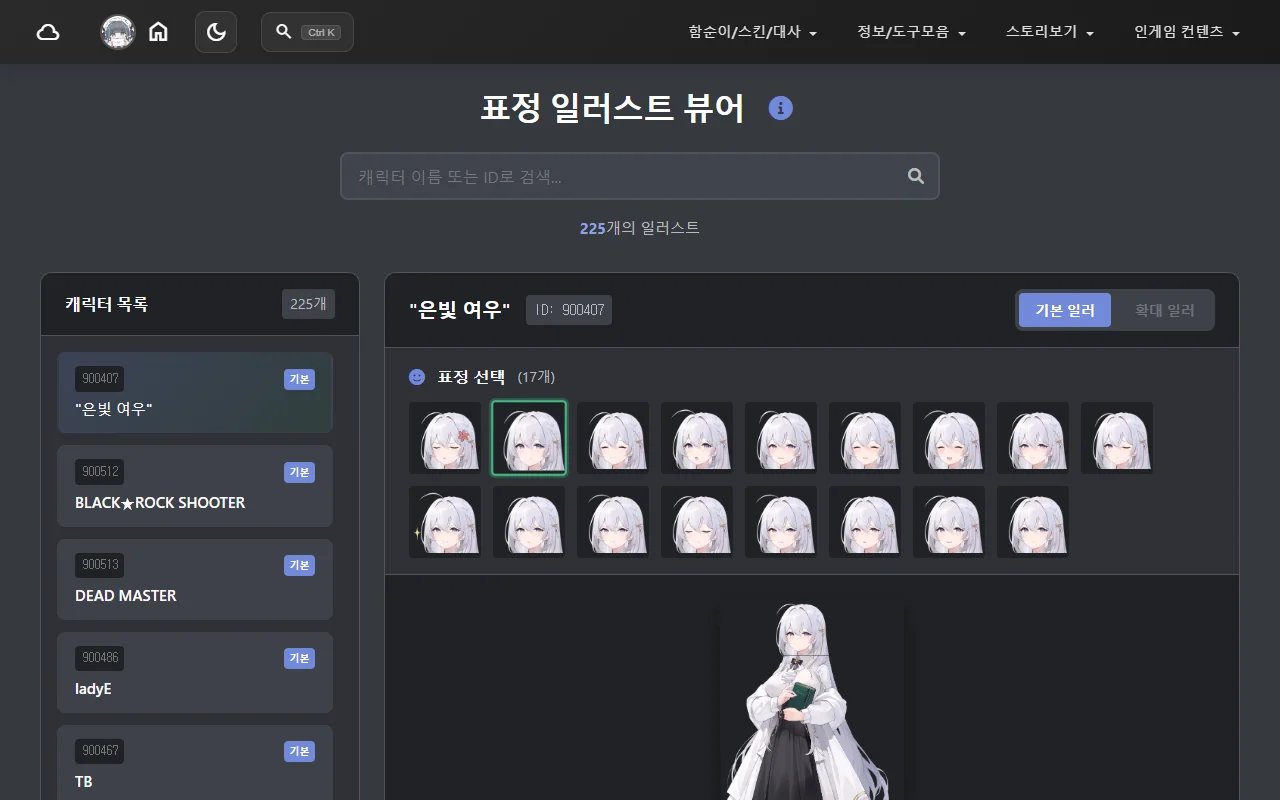Switch to 확대 일러 view

click(x=1164, y=310)
